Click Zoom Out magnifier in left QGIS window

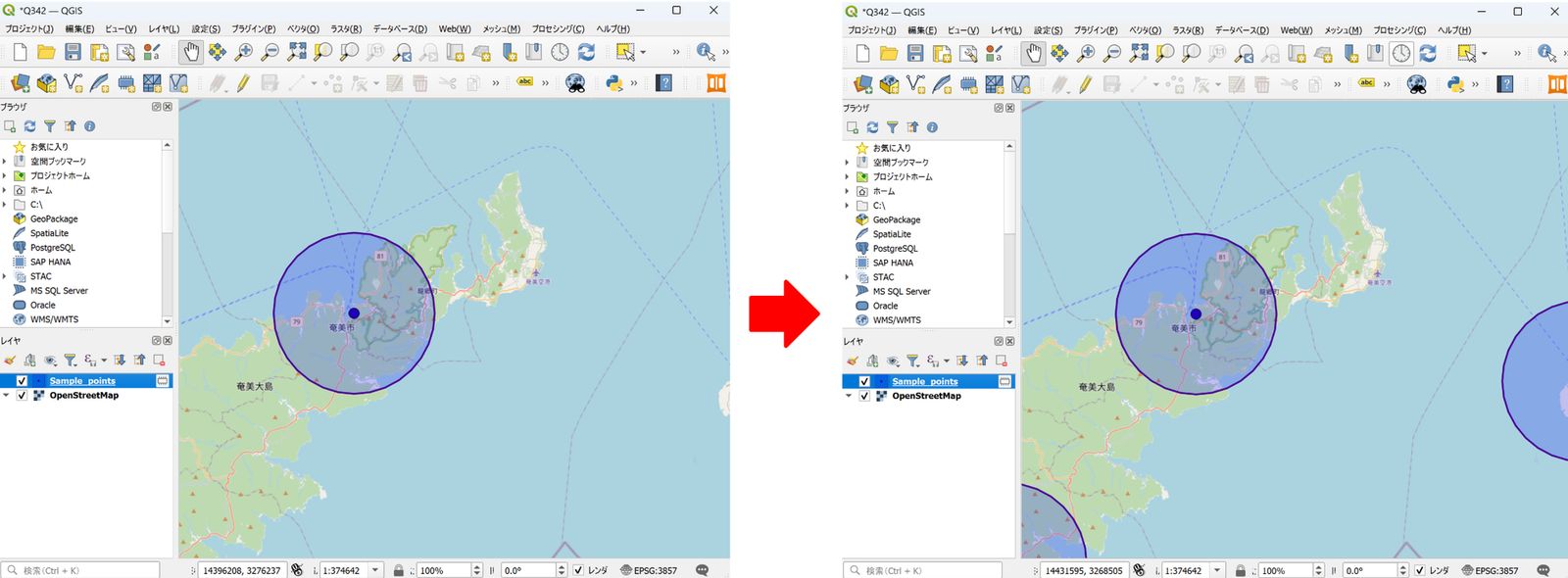pyautogui.click(x=269, y=52)
